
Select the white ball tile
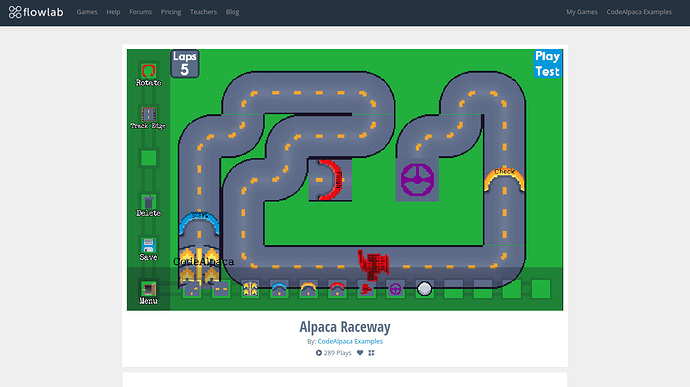tap(425, 289)
